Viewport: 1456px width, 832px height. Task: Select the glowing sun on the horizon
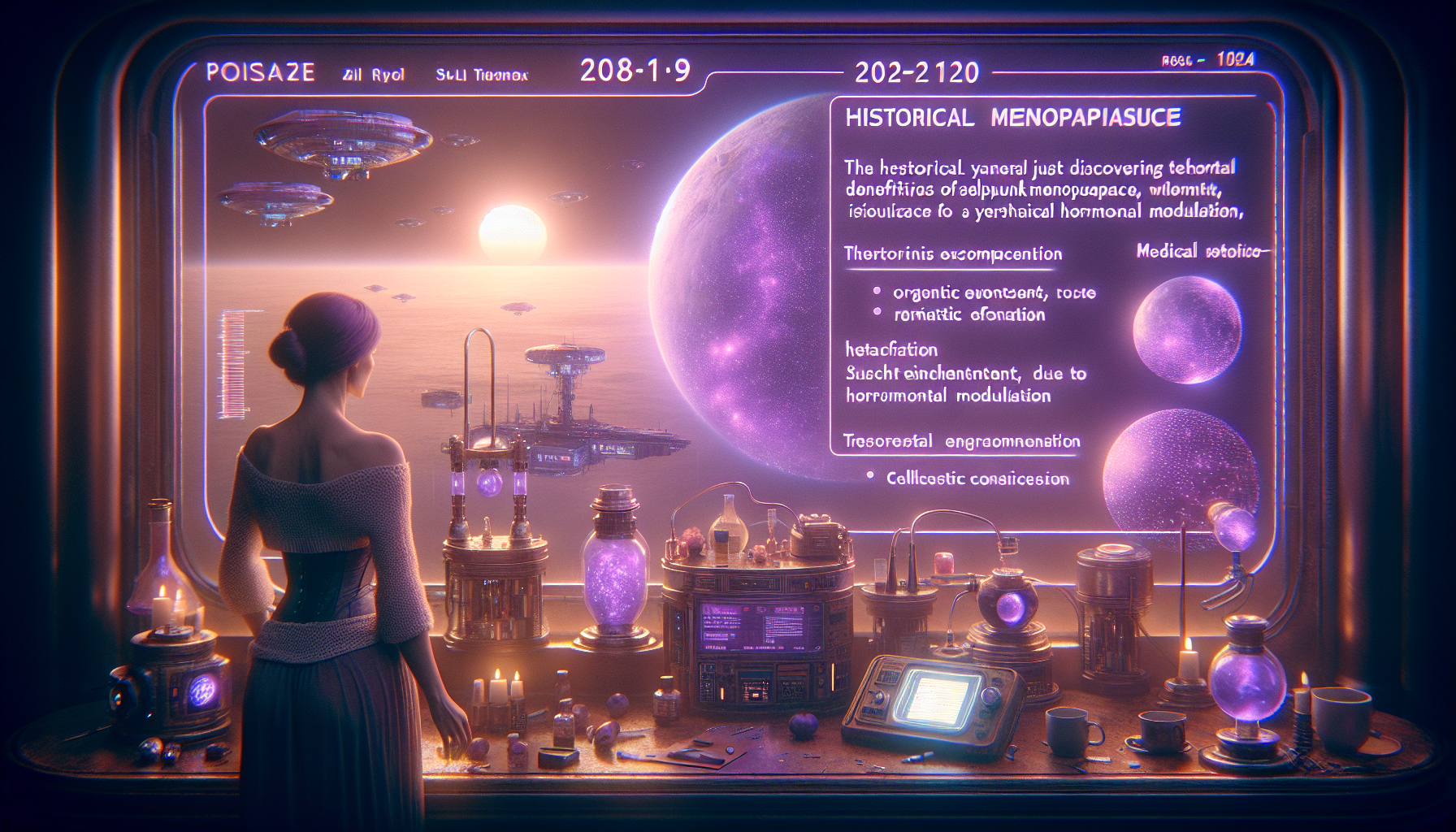pyautogui.click(x=512, y=232)
